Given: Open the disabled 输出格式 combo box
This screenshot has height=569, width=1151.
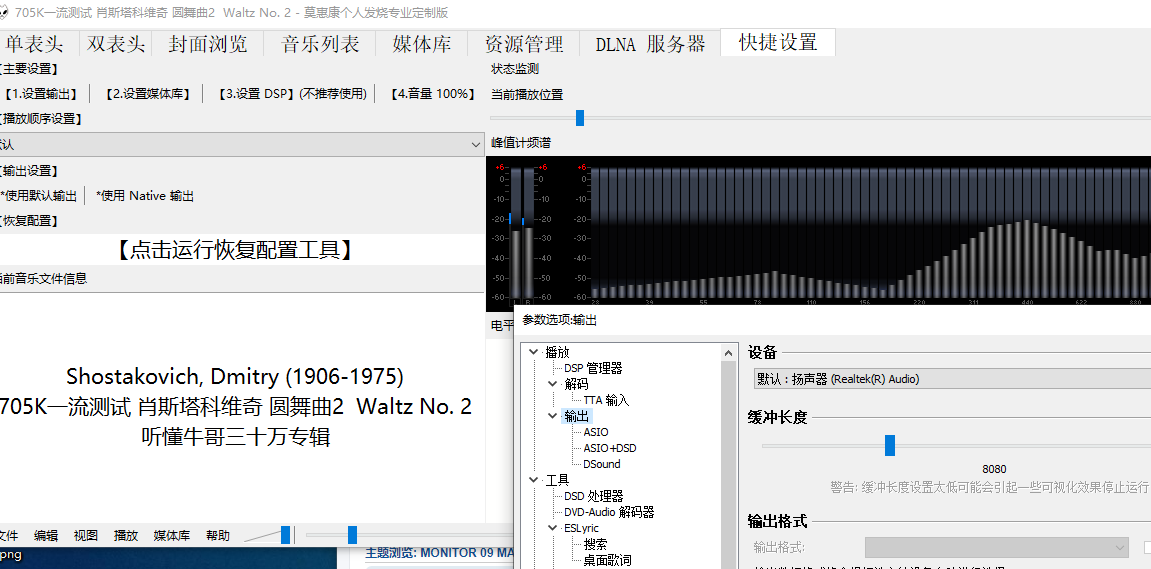Looking at the screenshot, I should (x=996, y=547).
